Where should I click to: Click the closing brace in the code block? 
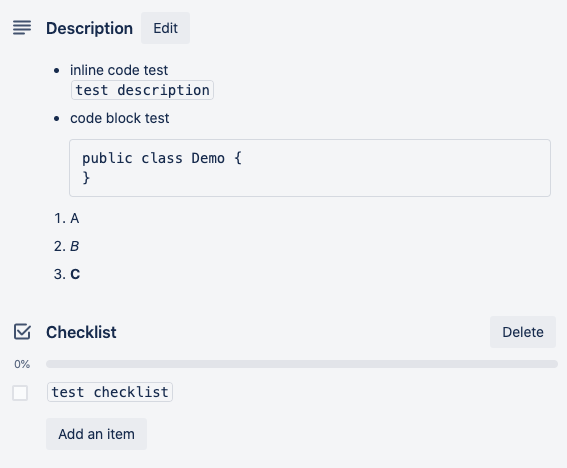pyautogui.click(x=86, y=178)
